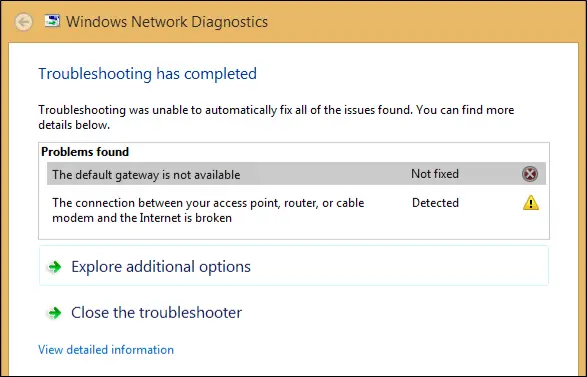Image resolution: width=587 pixels, height=377 pixels.
Task: Click the Problems found header
Action: (x=85, y=152)
